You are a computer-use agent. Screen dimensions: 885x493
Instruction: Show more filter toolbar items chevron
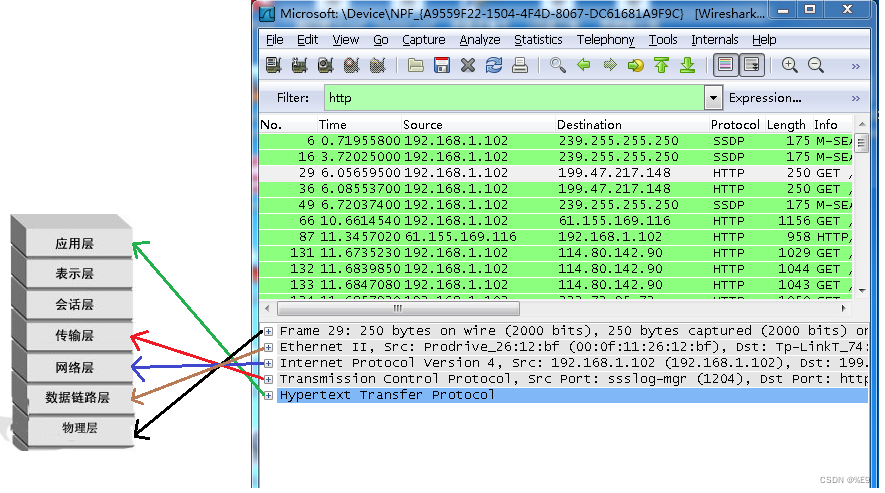point(856,99)
